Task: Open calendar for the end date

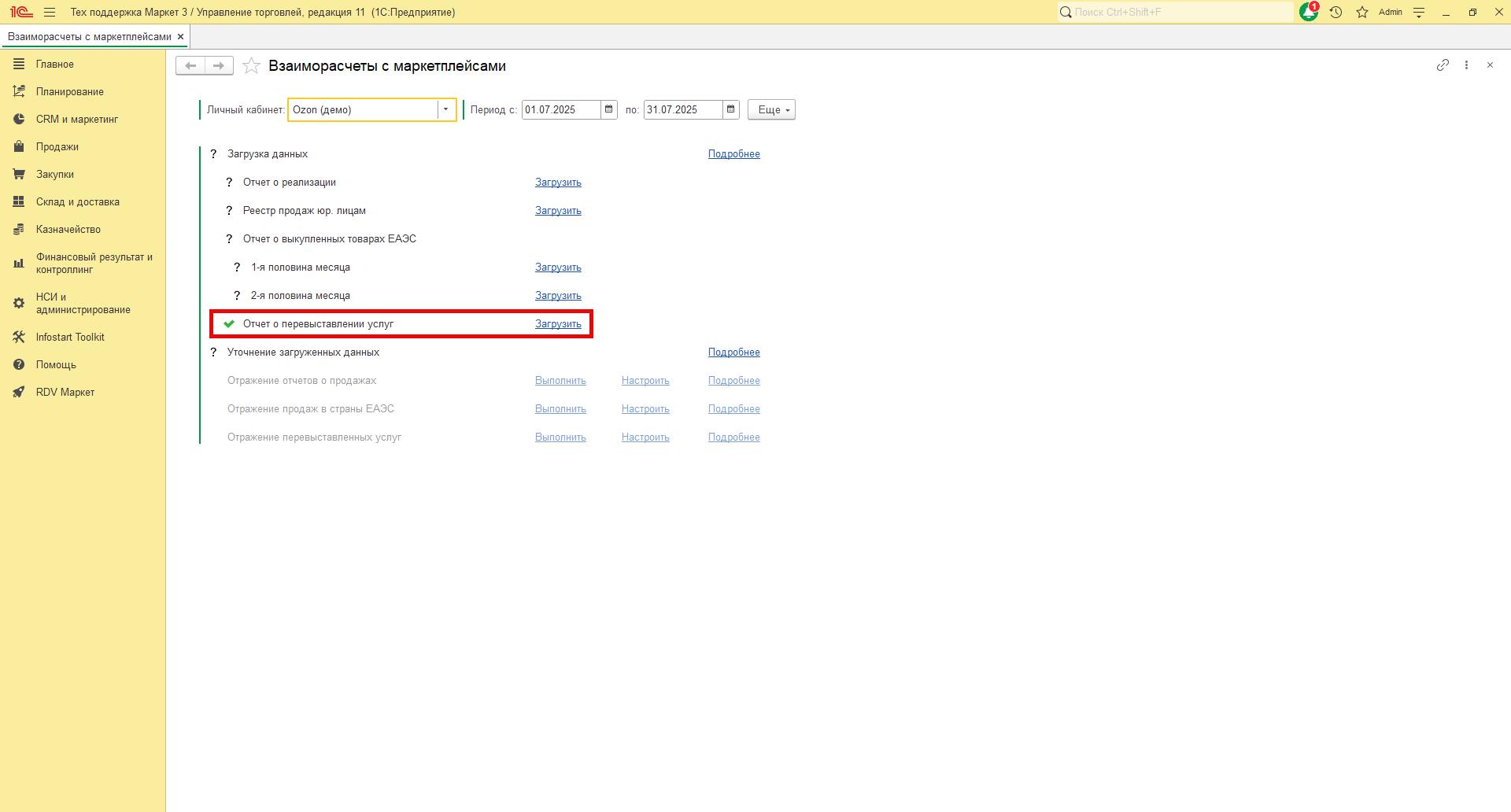Action: click(731, 109)
